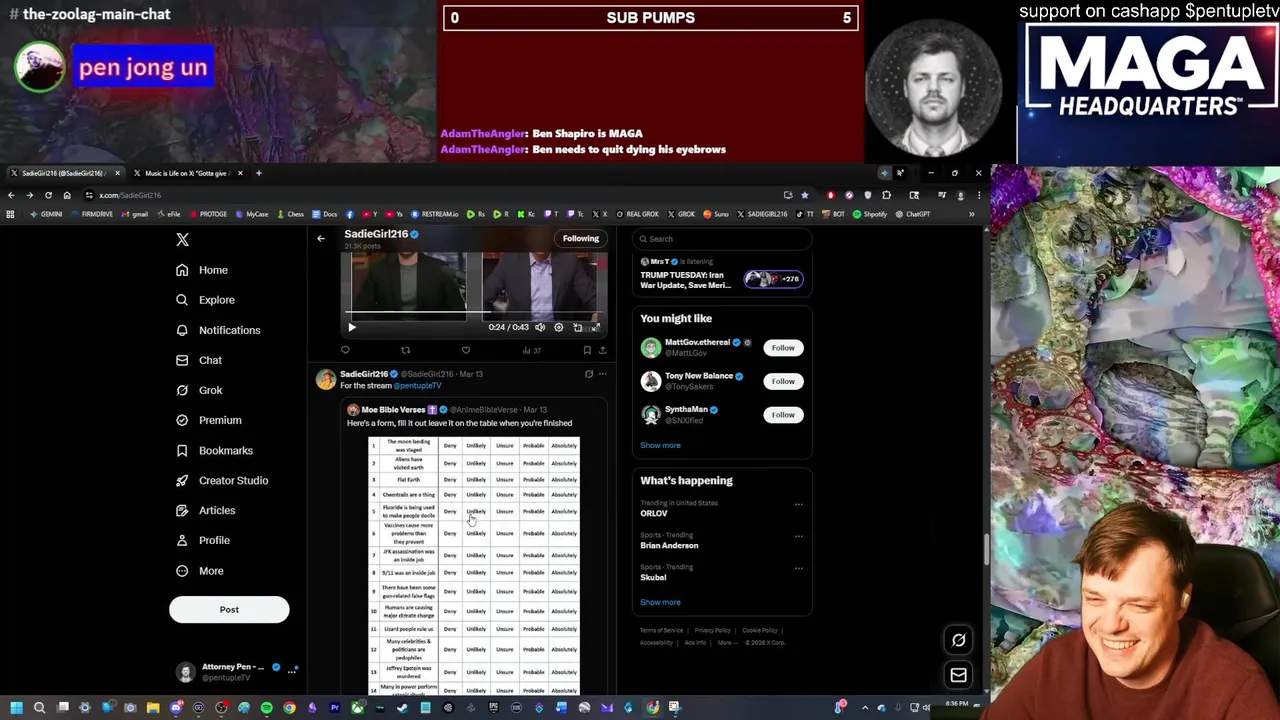Like the video post
The height and width of the screenshot is (720, 1280).
pyautogui.click(x=465, y=350)
